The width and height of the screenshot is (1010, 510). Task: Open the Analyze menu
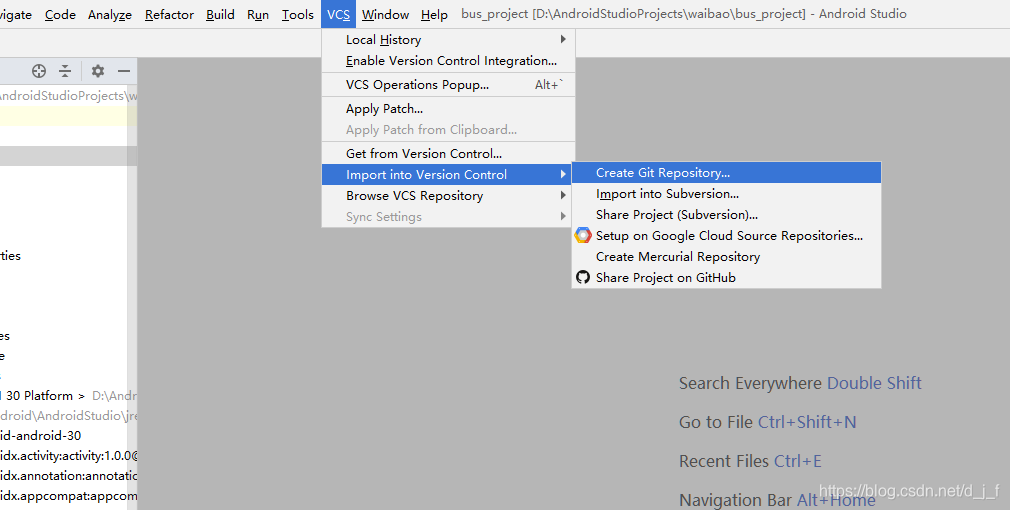[x=110, y=14]
